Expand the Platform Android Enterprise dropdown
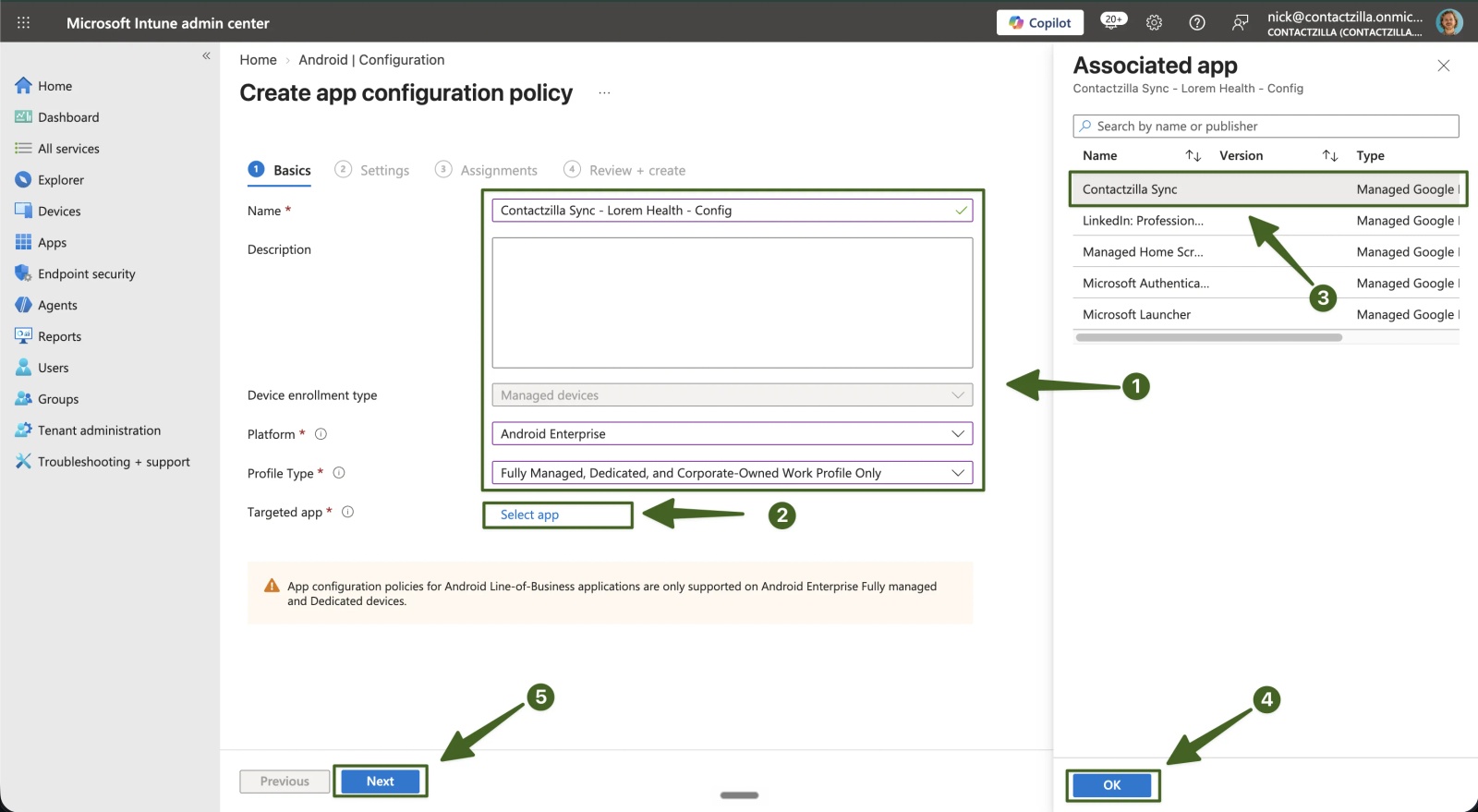This screenshot has width=1478, height=812. [x=732, y=434]
